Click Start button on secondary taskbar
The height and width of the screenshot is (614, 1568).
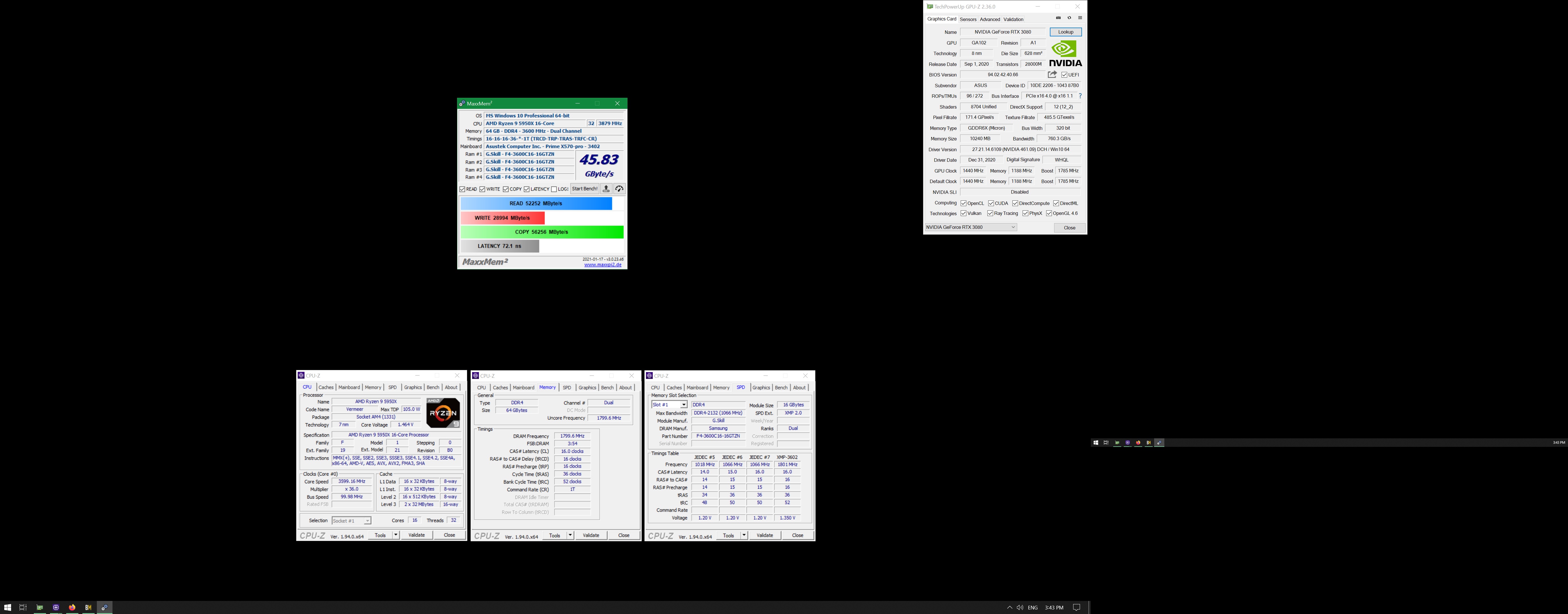(x=1096, y=443)
